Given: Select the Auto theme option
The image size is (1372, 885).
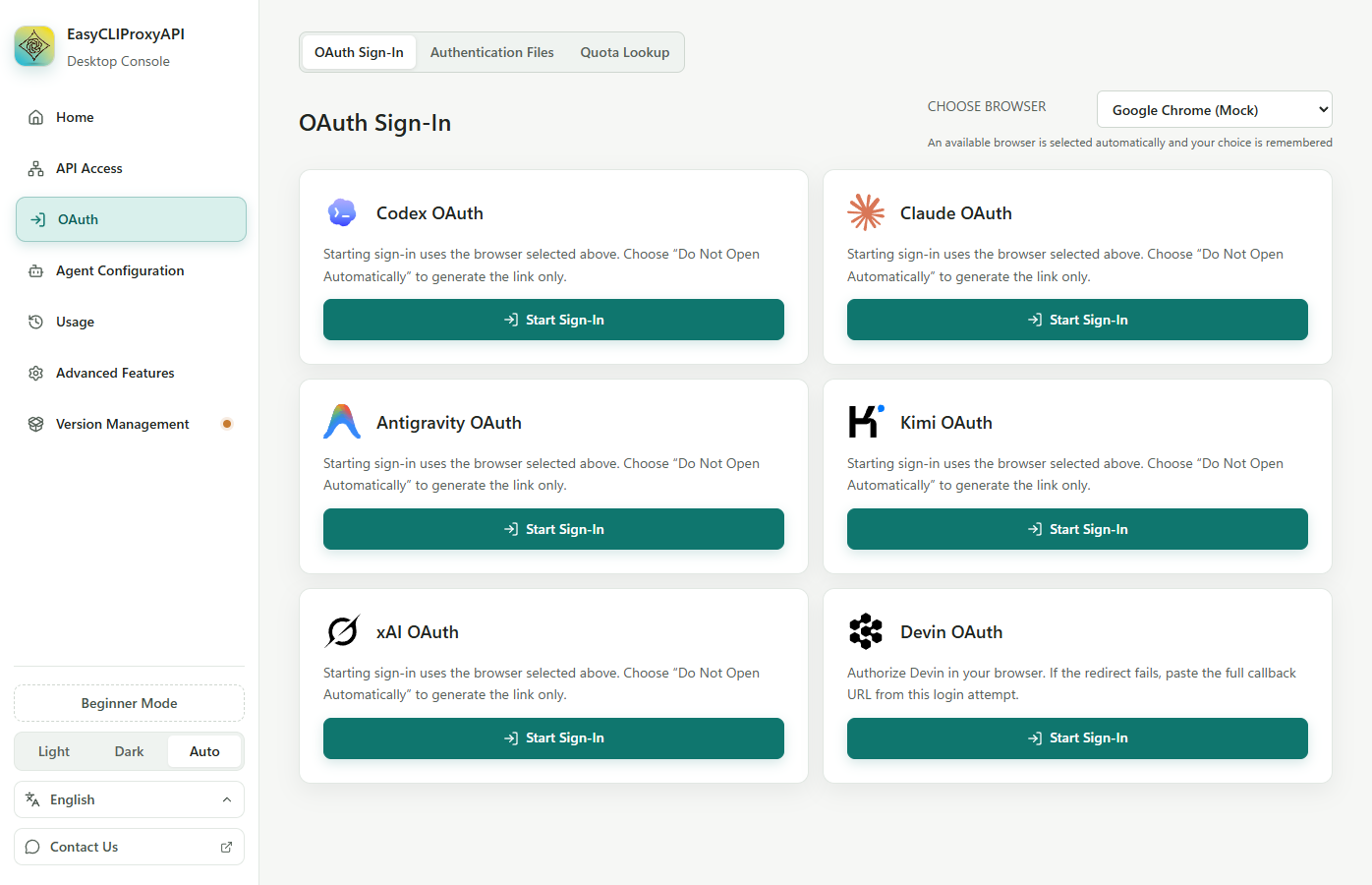Looking at the screenshot, I should pyautogui.click(x=204, y=751).
